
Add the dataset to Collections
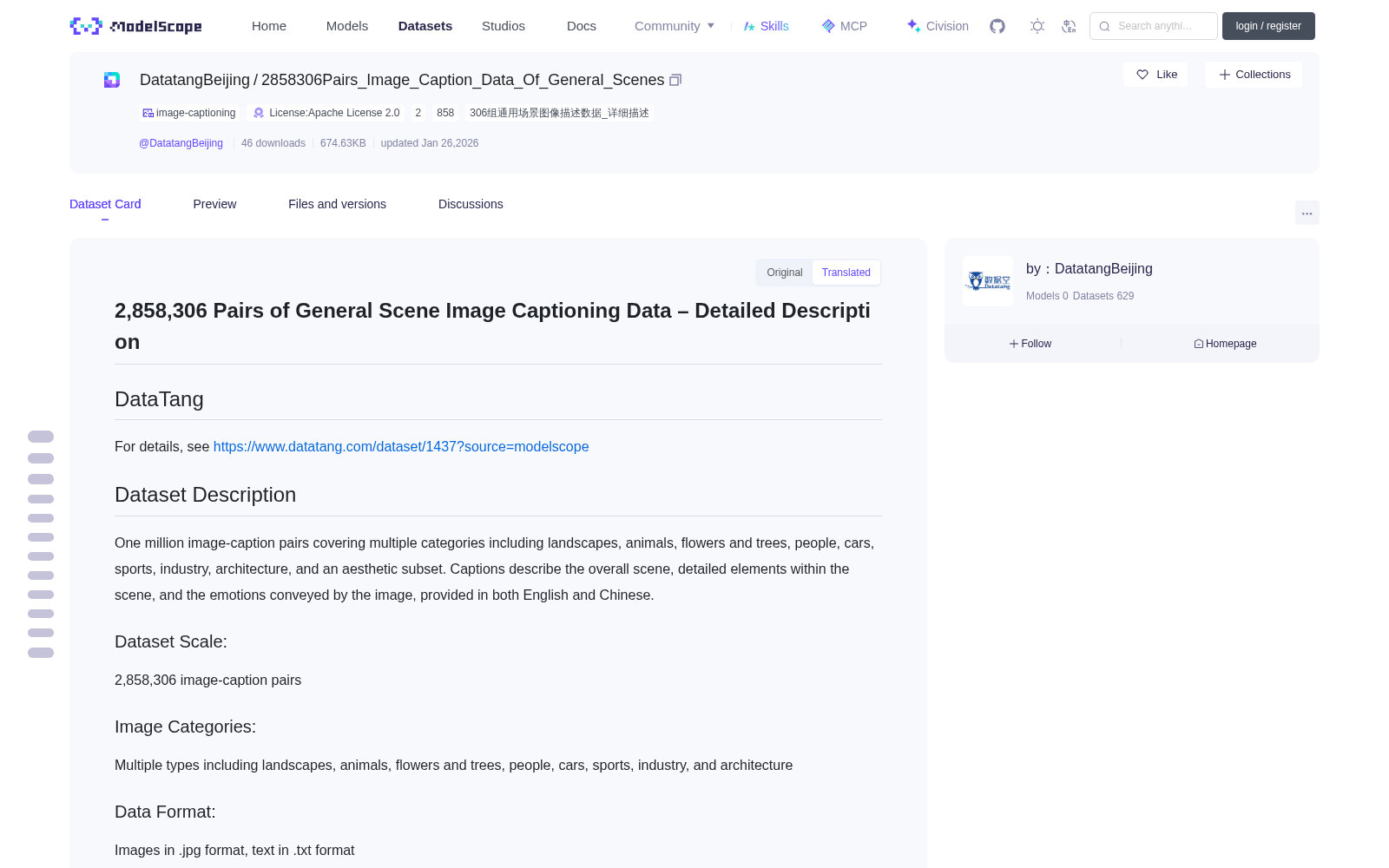[x=1254, y=75]
